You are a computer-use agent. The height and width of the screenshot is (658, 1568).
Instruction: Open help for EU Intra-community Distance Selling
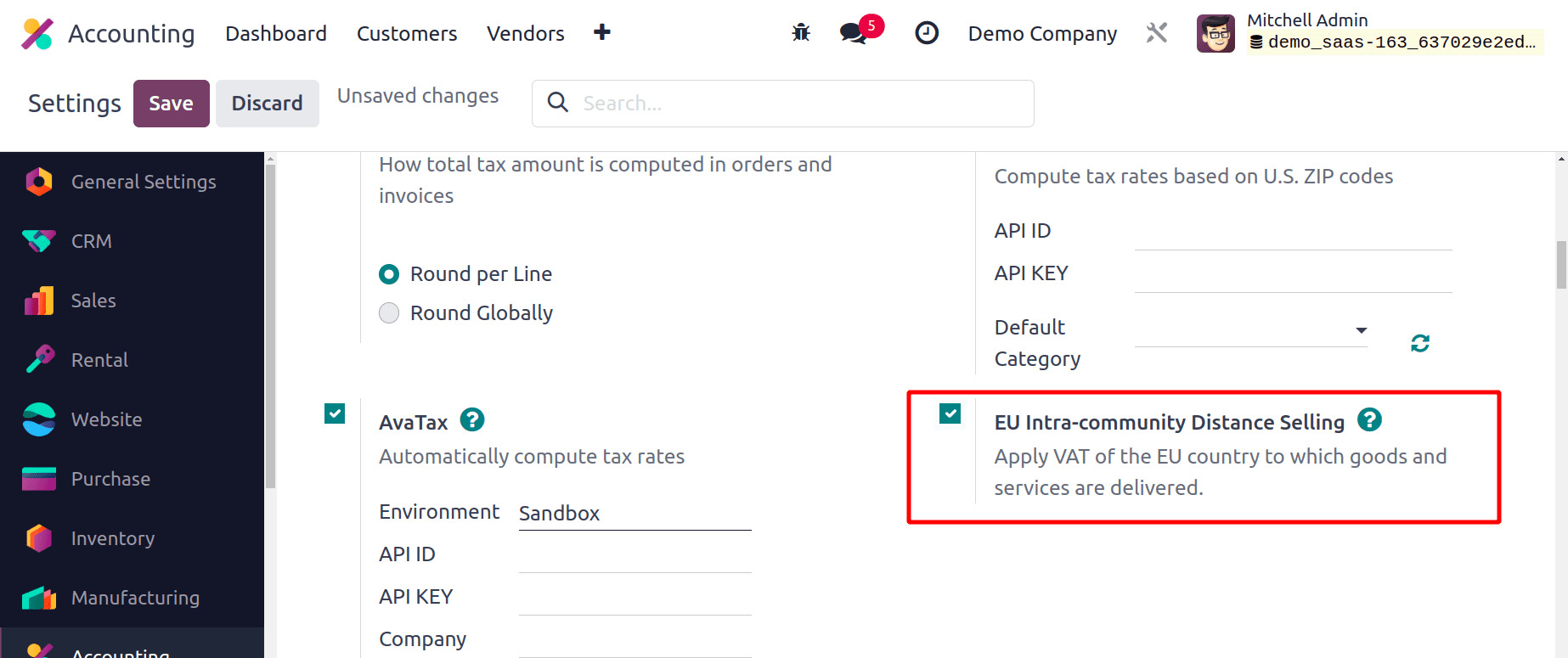(x=1369, y=420)
